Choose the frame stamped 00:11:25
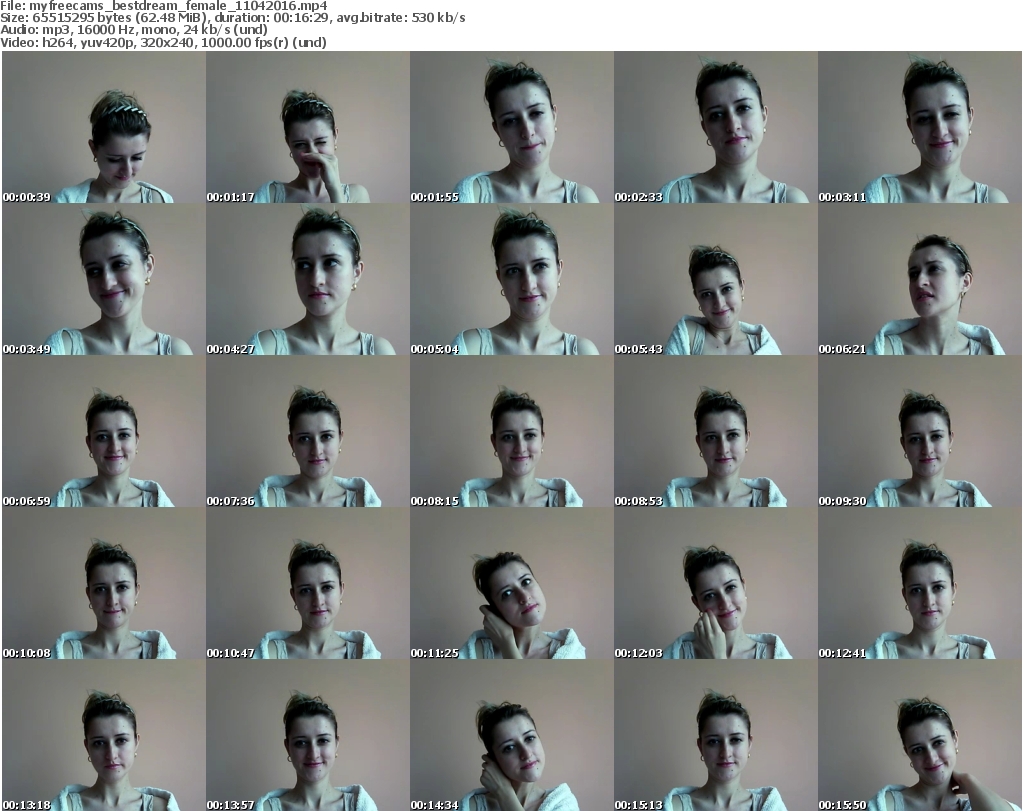The width and height of the screenshot is (1024, 811). pyautogui.click(x=511, y=583)
